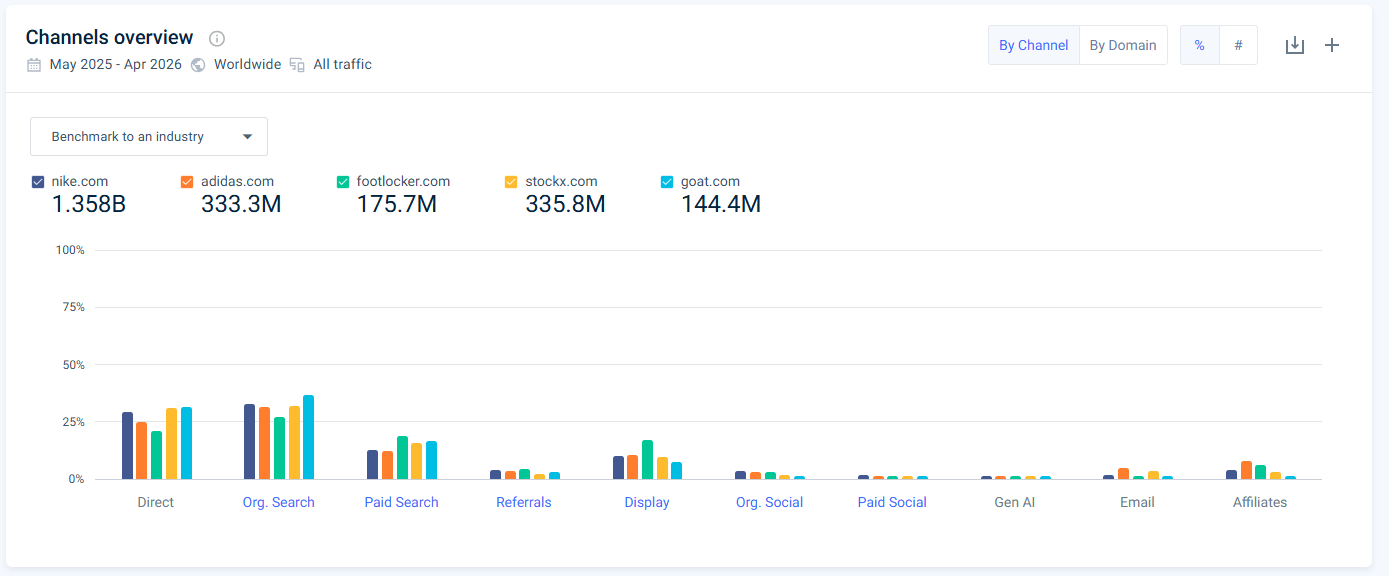The height and width of the screenshot is (576, 1389).
Task: Click the 100% y-axis label
Action: click(70, 250)
